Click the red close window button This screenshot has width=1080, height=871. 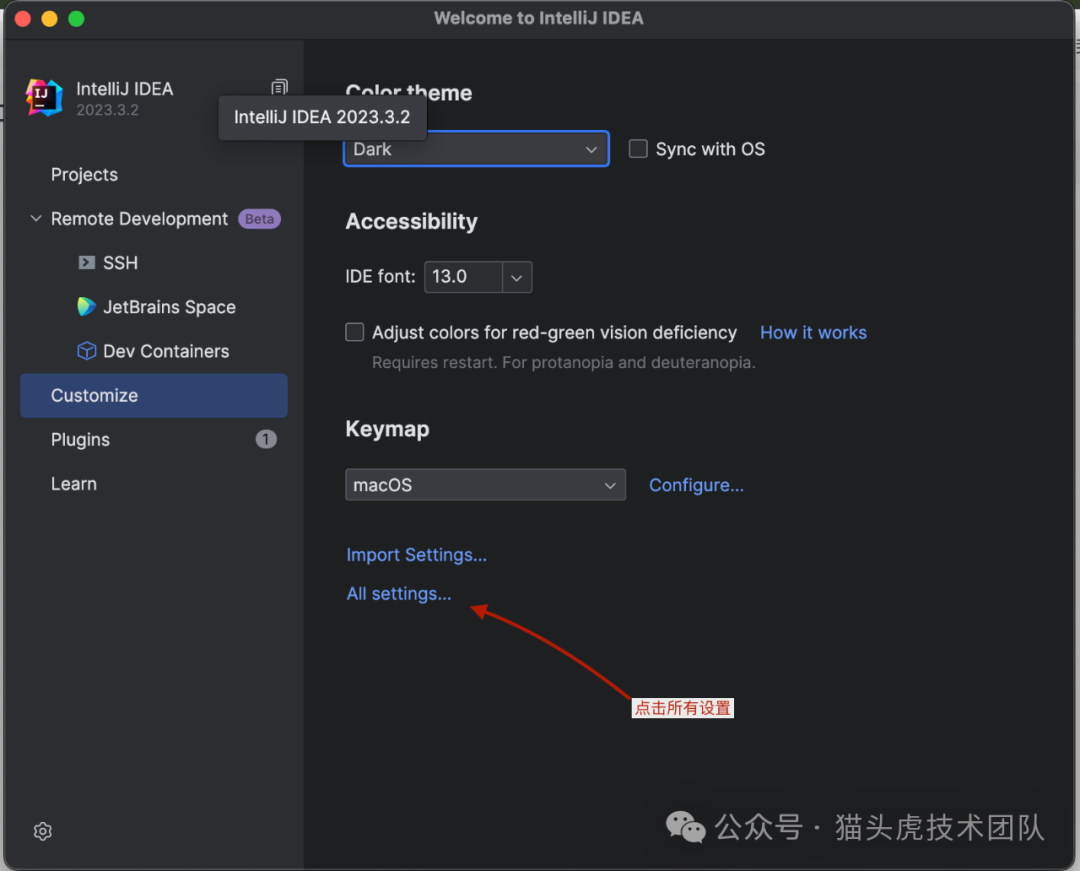coord(23,19)
